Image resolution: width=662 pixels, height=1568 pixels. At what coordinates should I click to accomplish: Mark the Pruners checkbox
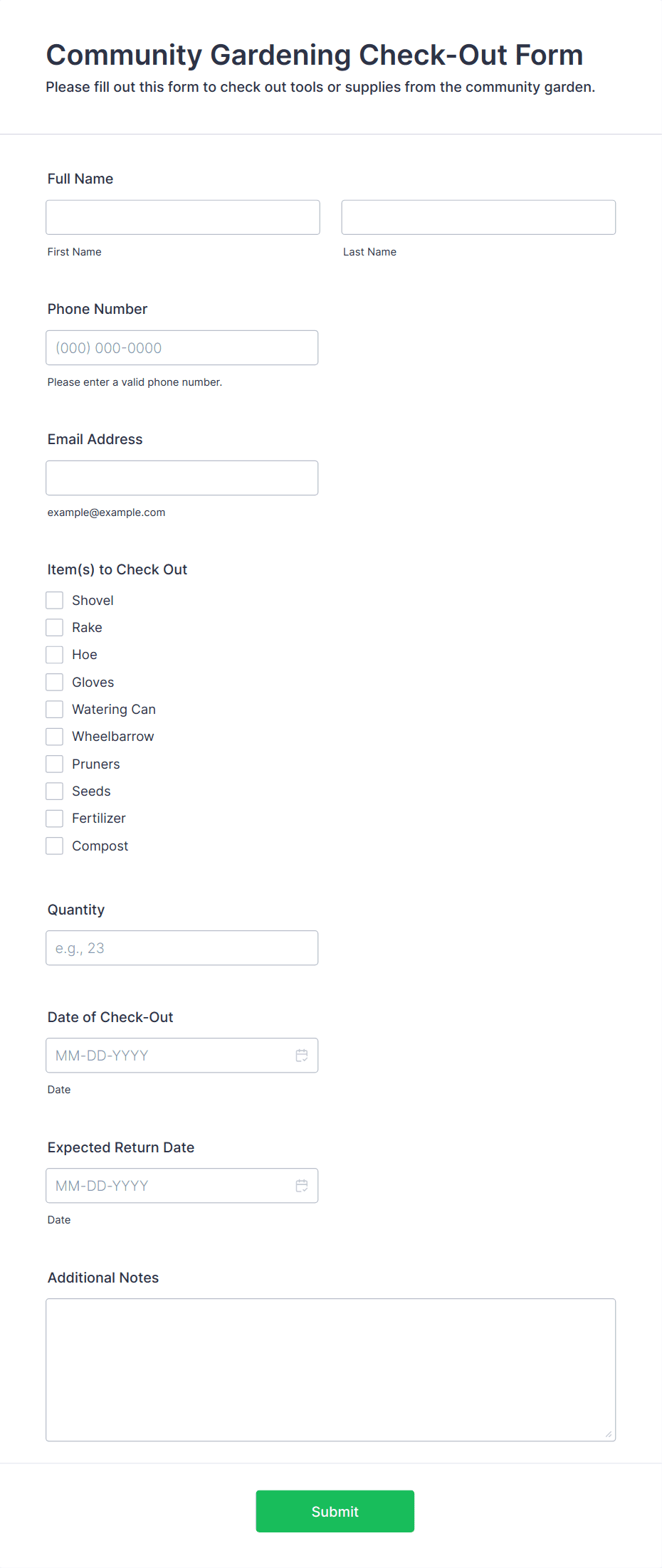coord(55,764)
